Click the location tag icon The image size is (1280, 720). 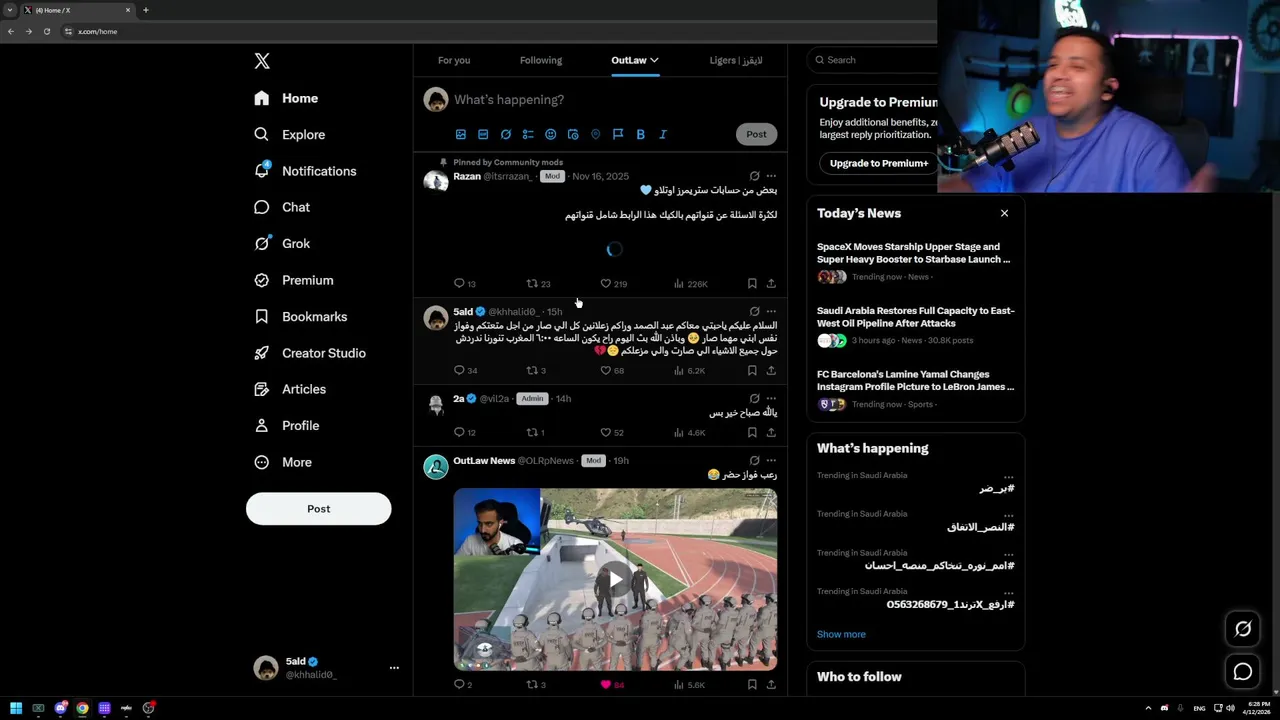(595, 134)
